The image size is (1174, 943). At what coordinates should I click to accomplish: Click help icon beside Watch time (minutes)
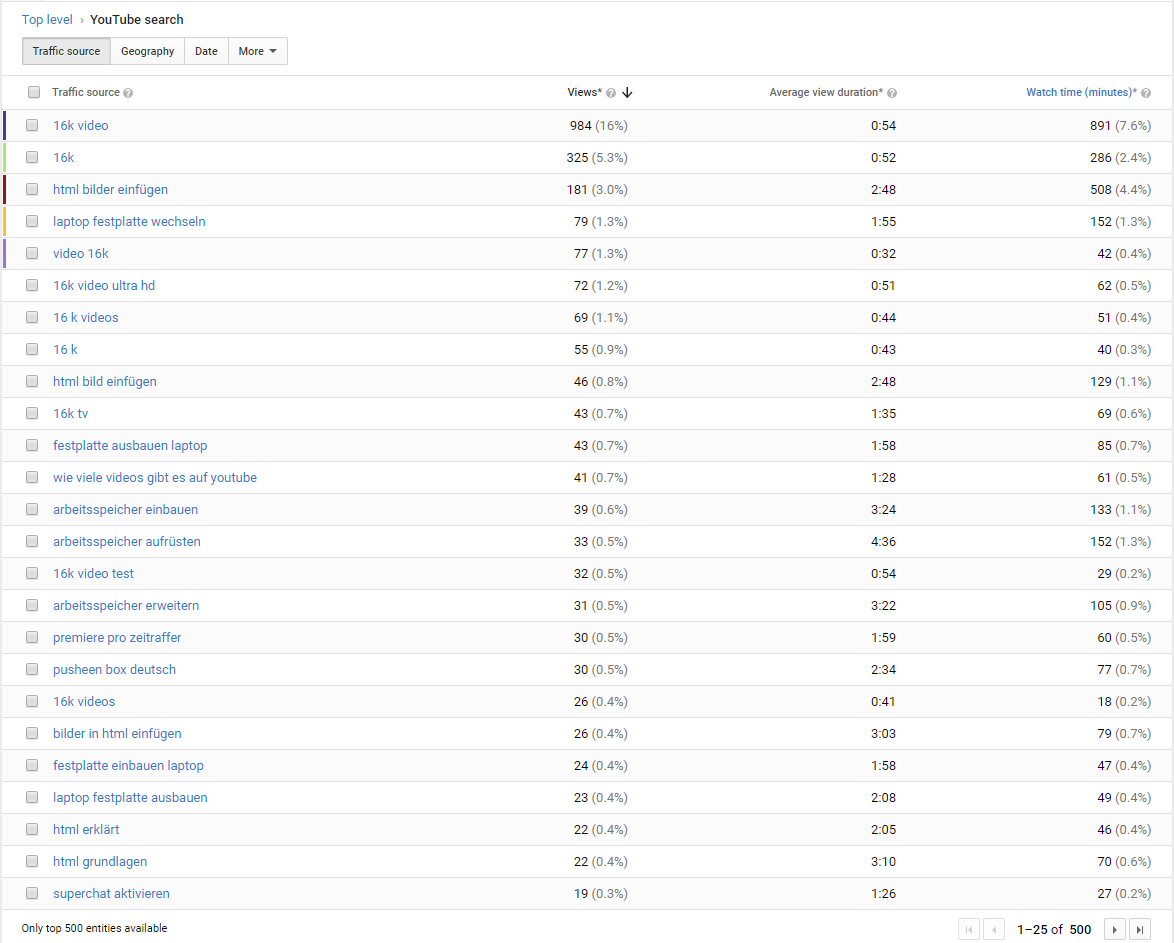[x=1145, y=93]
